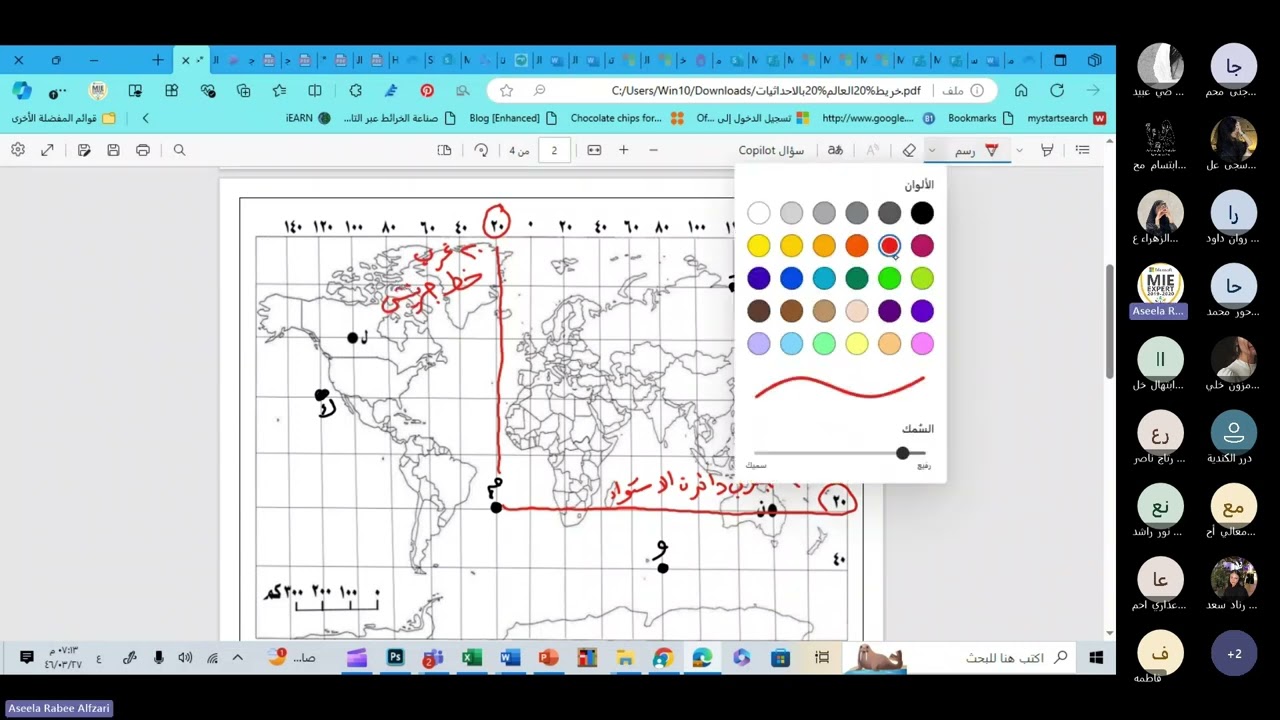Image resolution: width=1280 pixels, height=720 pixels.
Task: Click the browser extensions puzzle icon
Action: [x=355, y=90]
